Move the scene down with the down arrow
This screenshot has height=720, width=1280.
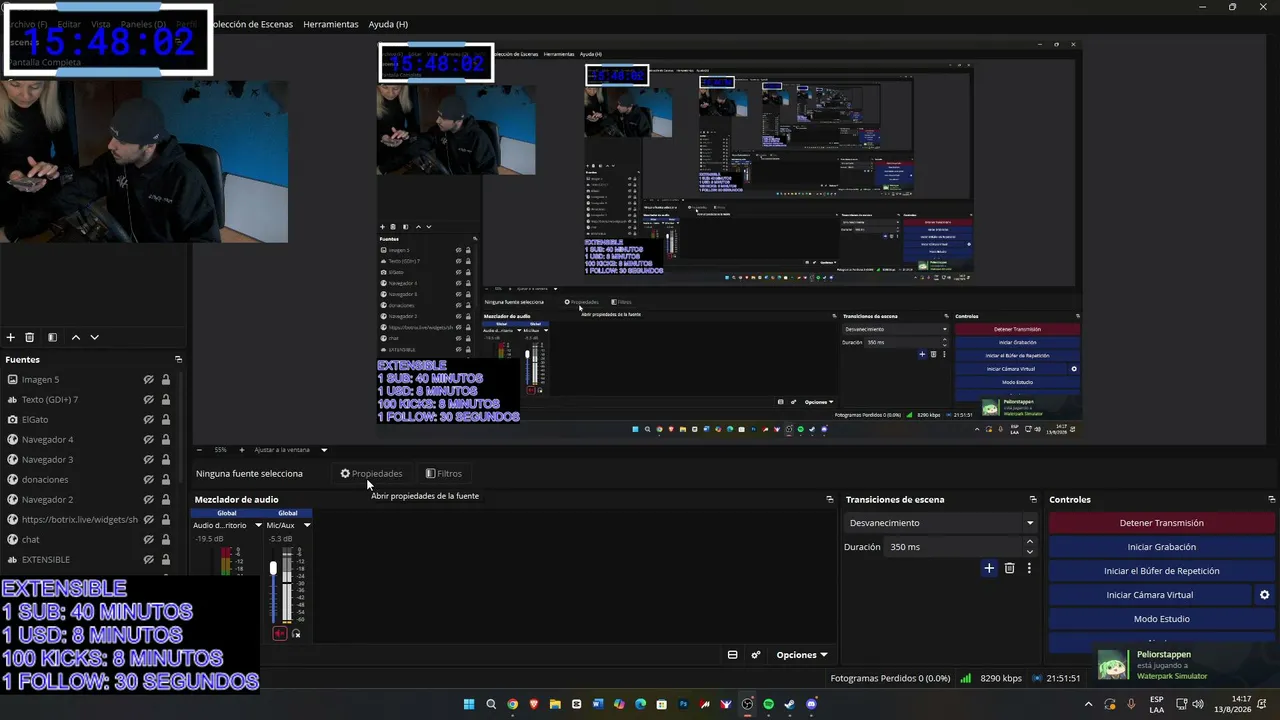tap(95, 338)
